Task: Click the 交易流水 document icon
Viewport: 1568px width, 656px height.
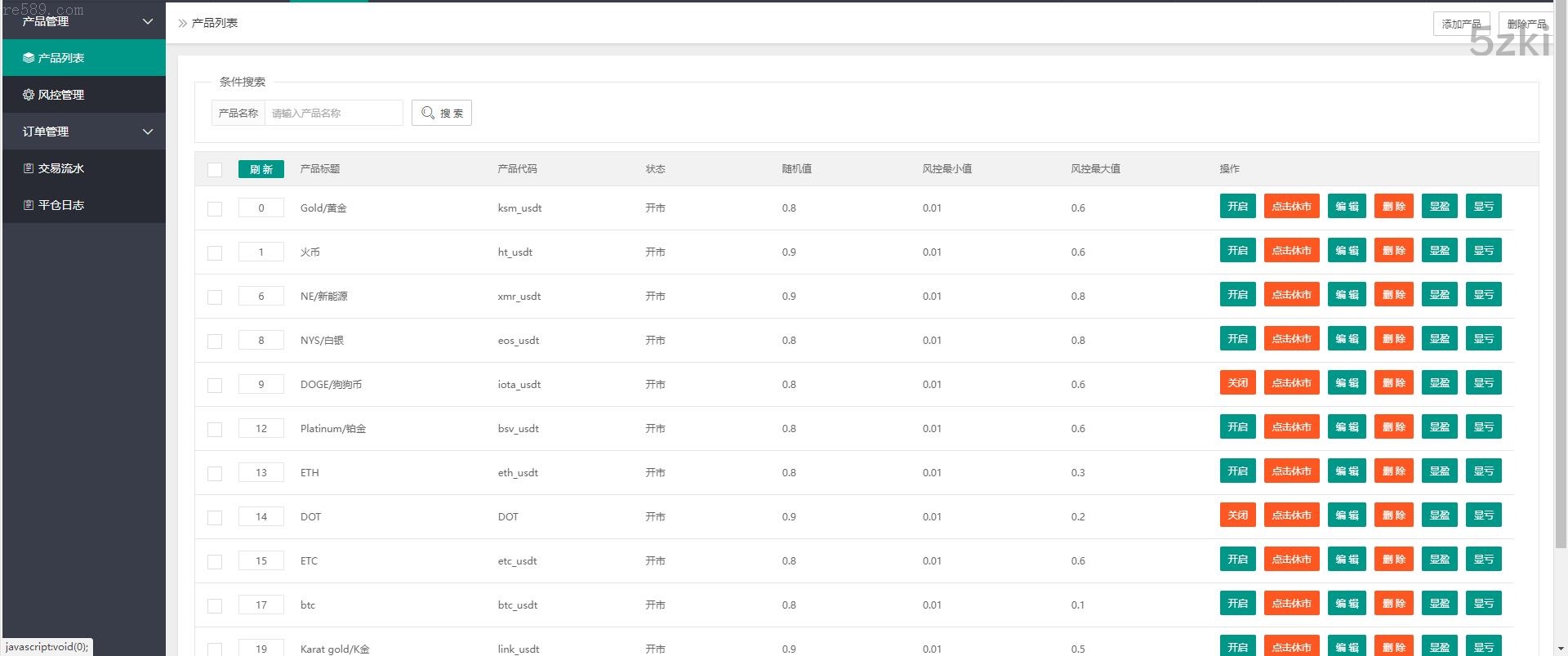Action: pos(29,168)
